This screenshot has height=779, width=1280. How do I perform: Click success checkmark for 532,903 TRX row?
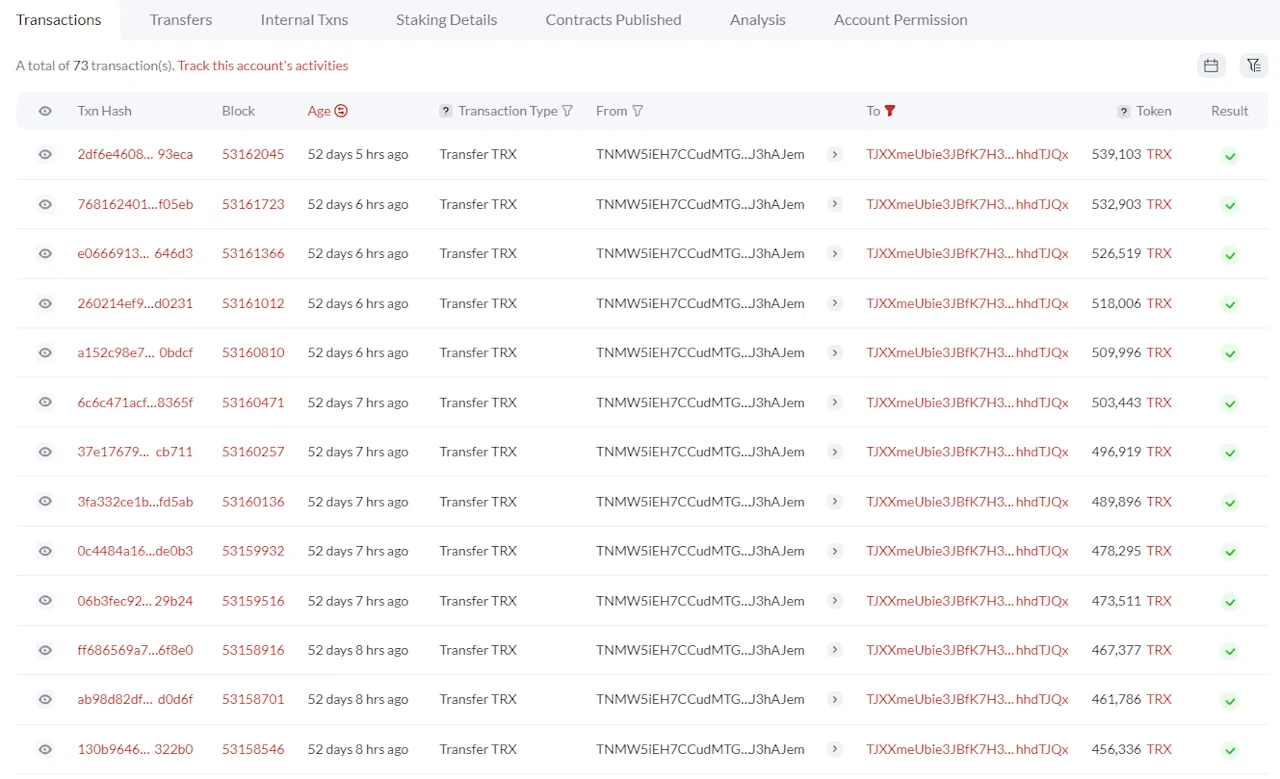(x=1230, y=205)
